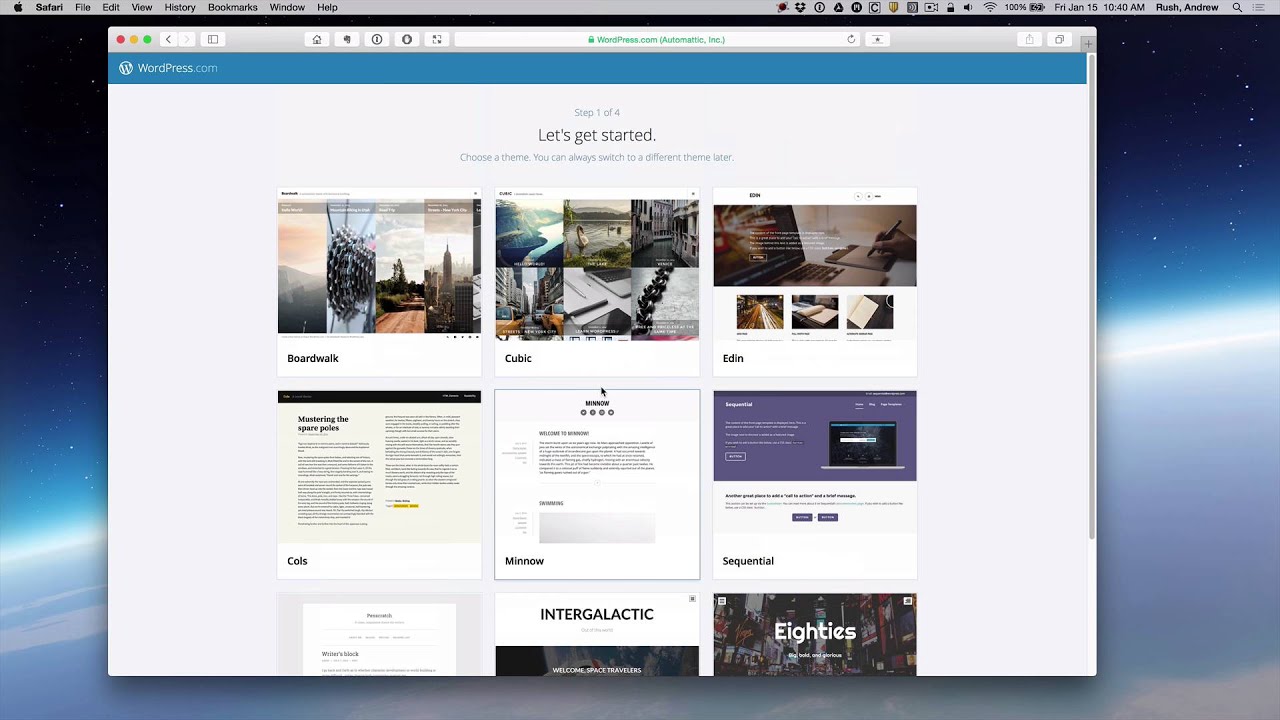Add a new tab with the plus button
Screen dimensions: 1280x720
(x=1088, y=43)
